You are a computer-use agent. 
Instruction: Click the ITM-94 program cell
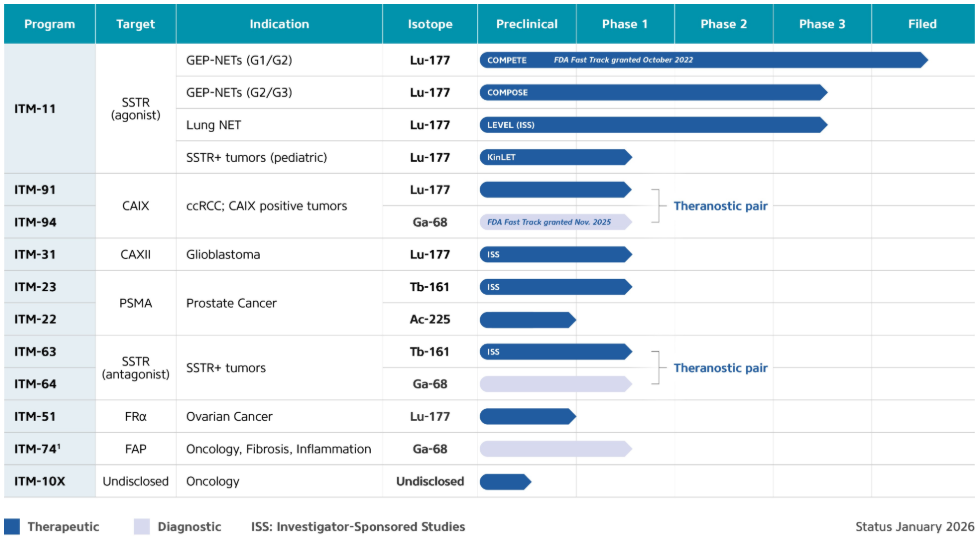click(49, 222)
